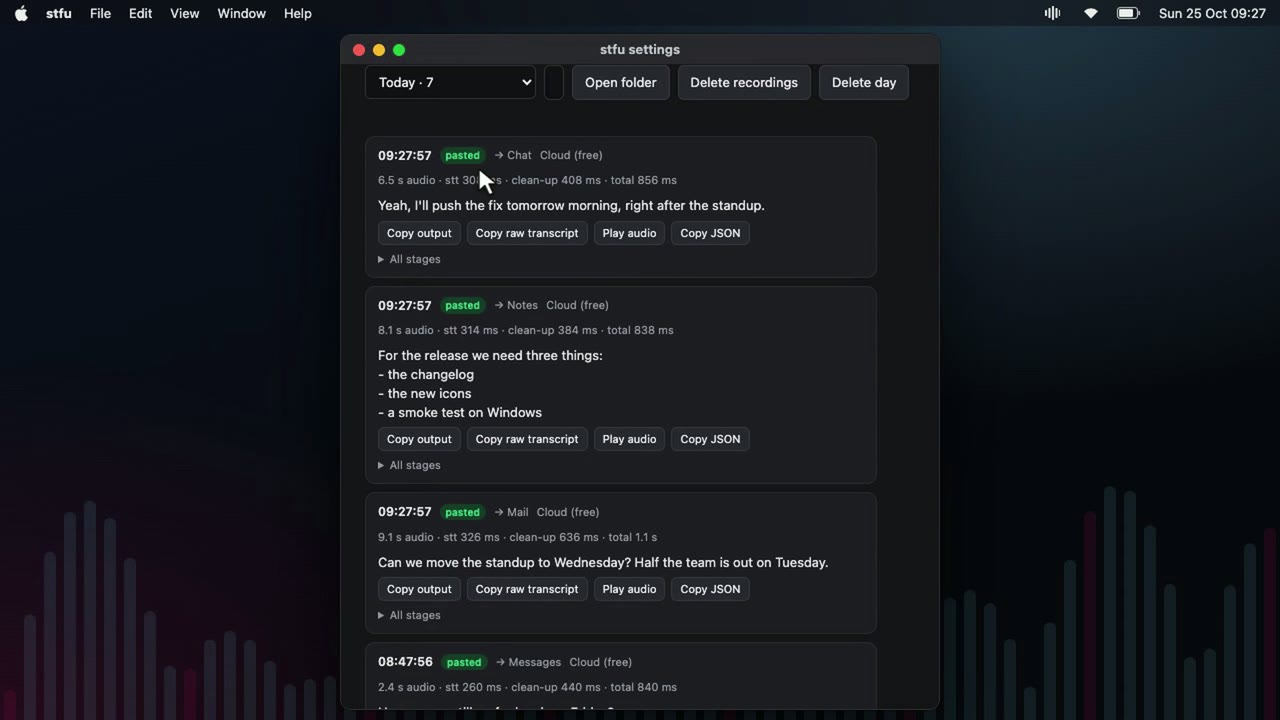Open the View menu
The width and height of the screenshot is (1280, 720).
(185, 13)
